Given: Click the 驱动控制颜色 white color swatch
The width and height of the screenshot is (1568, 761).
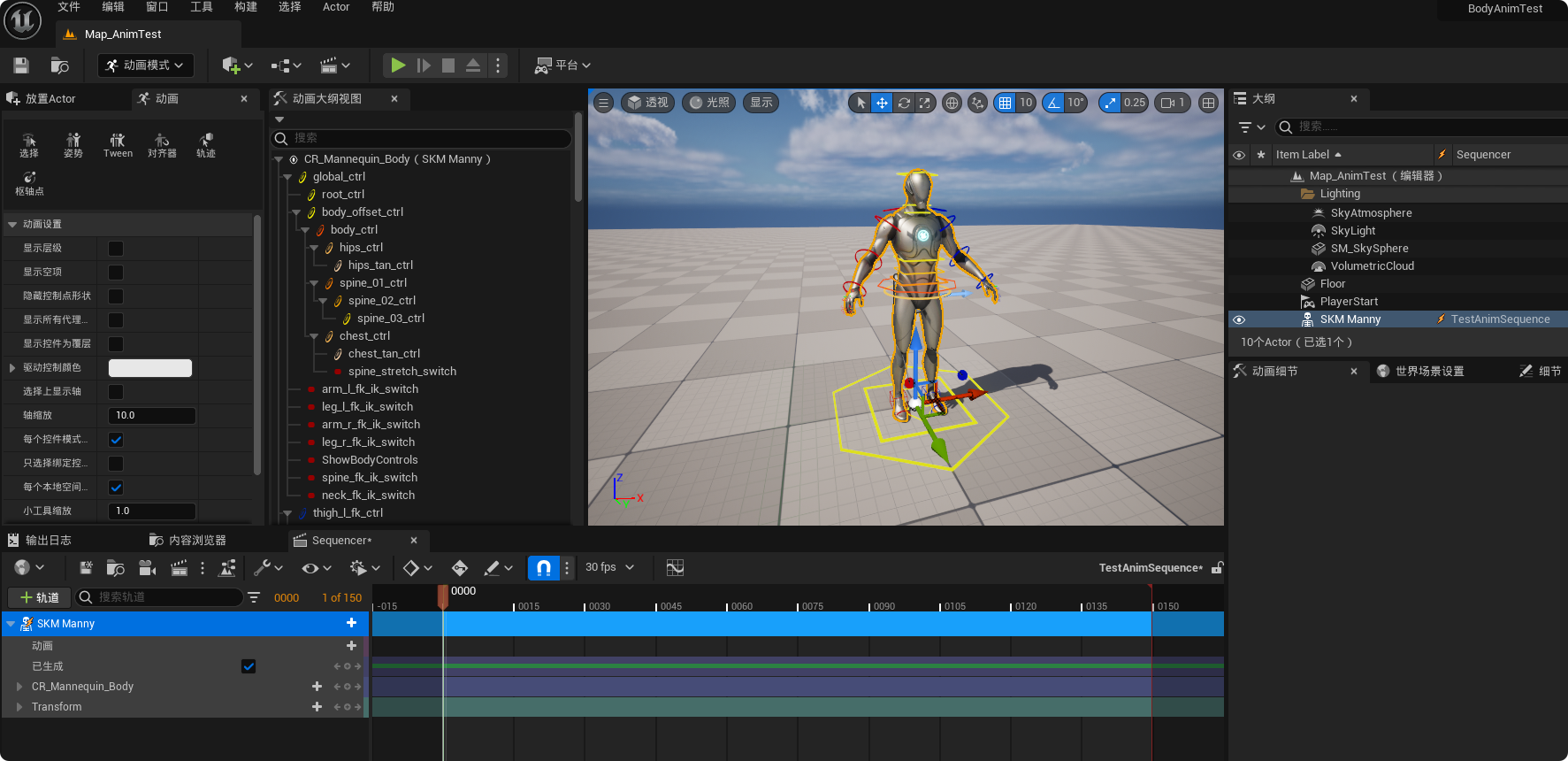Looking at the screenshot, I should [149, 368].
